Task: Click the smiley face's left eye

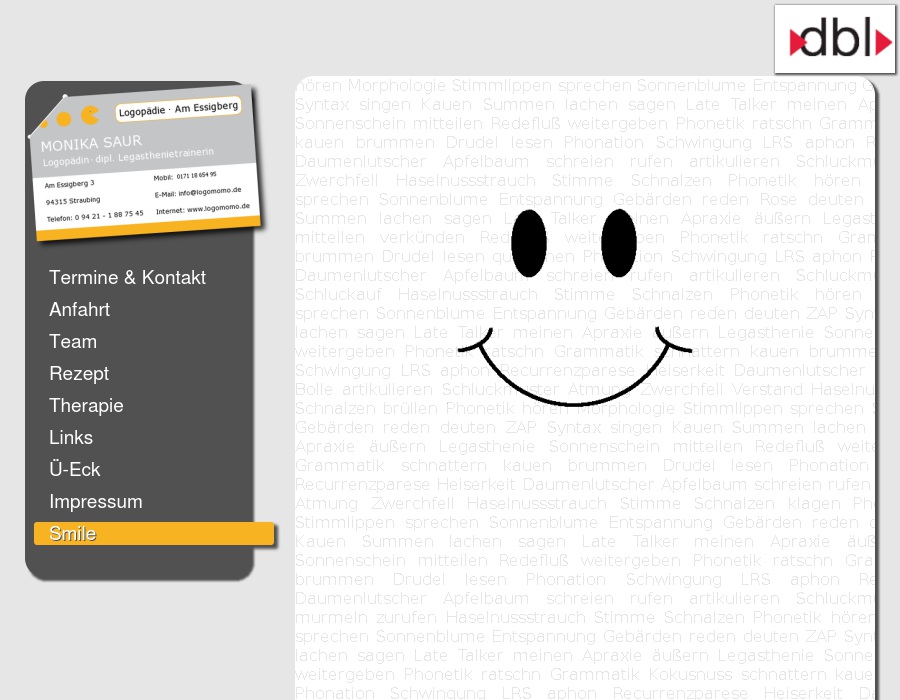Action: click(x=529, y=243)
